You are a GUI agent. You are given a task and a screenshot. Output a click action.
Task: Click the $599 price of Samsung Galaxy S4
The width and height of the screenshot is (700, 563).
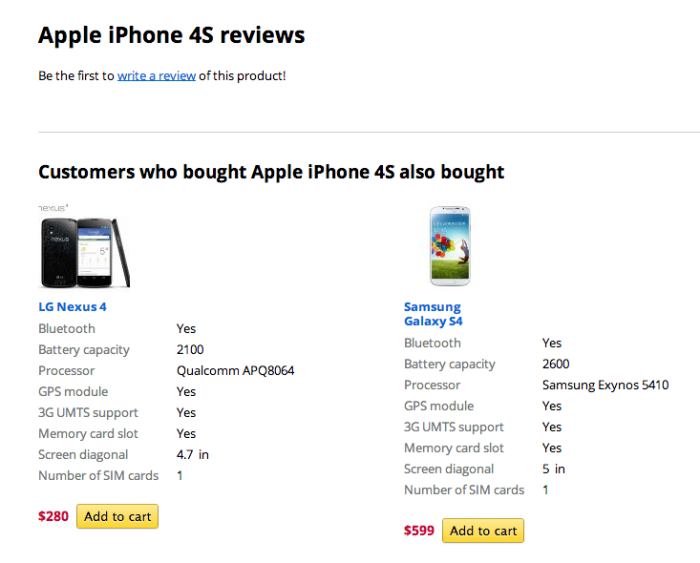point(419,531)
